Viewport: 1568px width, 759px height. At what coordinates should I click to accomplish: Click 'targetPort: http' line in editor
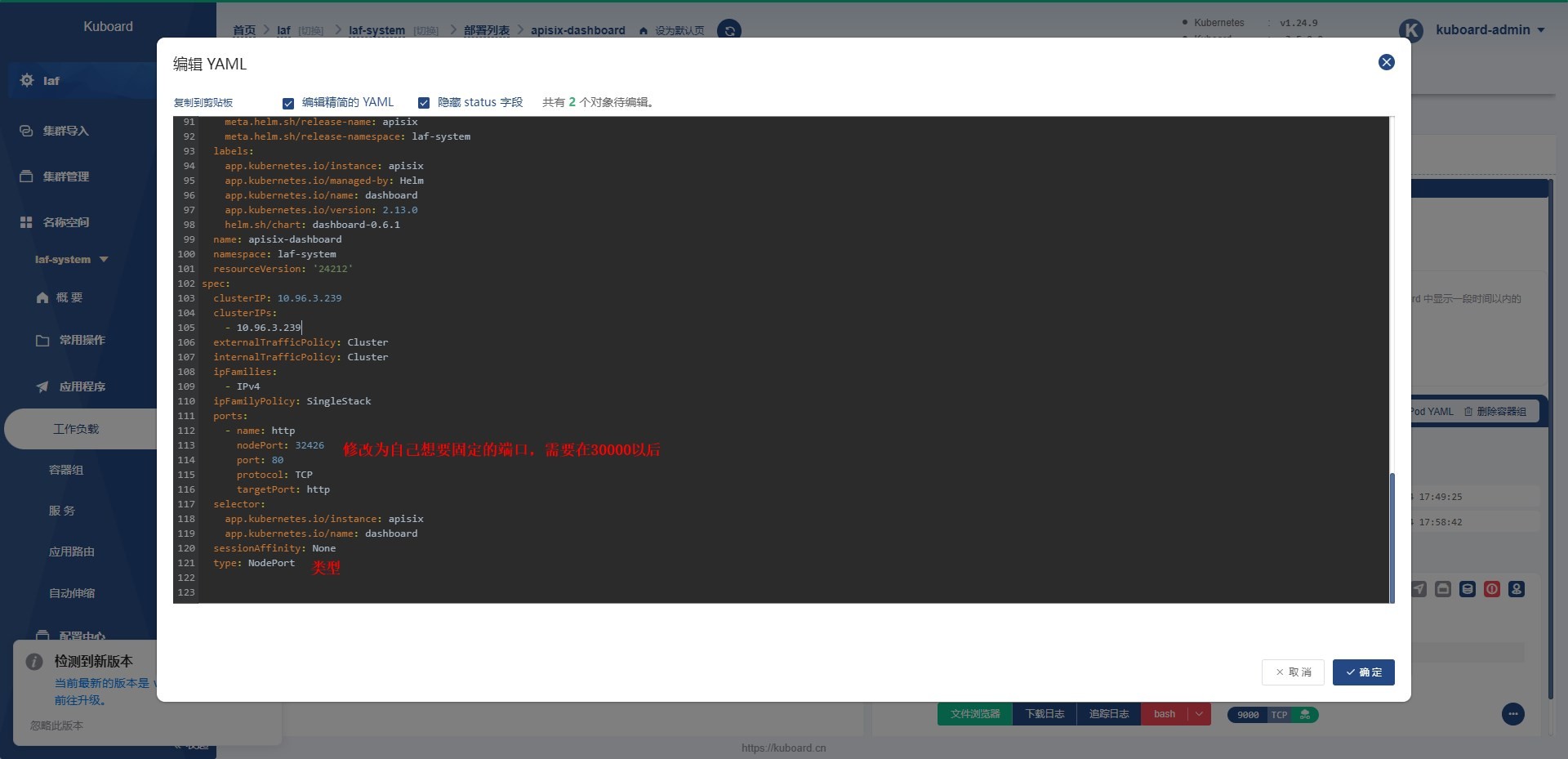click(283, 489)
